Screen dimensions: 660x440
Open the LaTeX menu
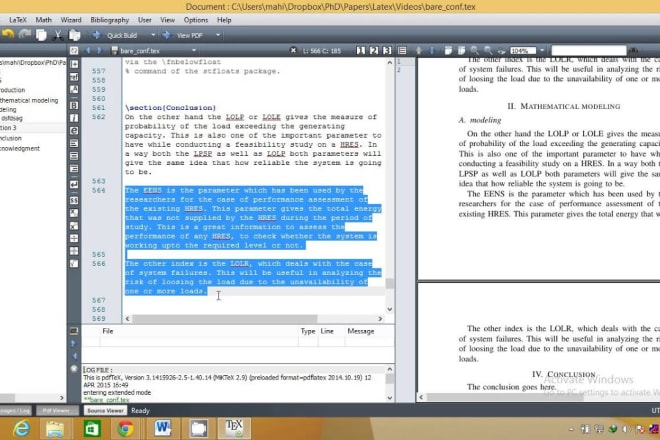18,20
